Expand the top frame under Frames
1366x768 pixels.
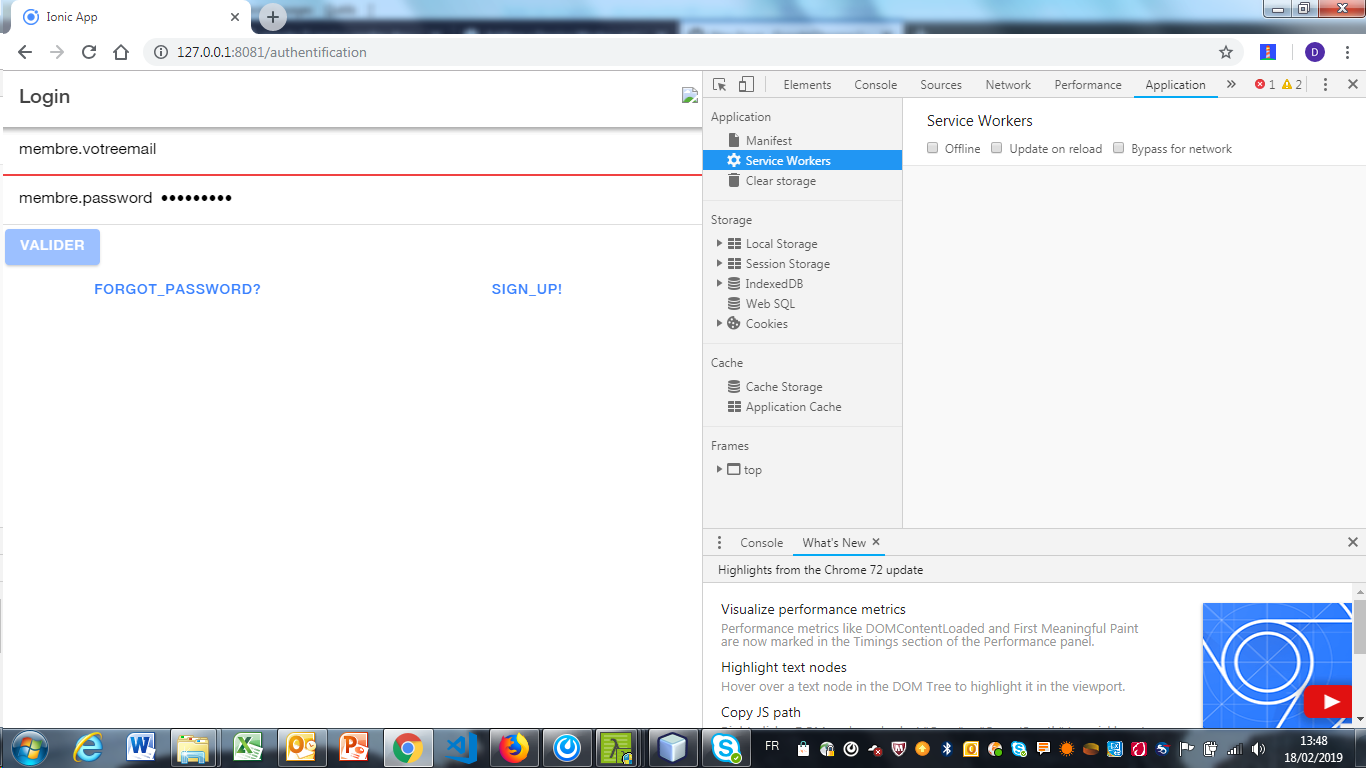pos(719,469)
